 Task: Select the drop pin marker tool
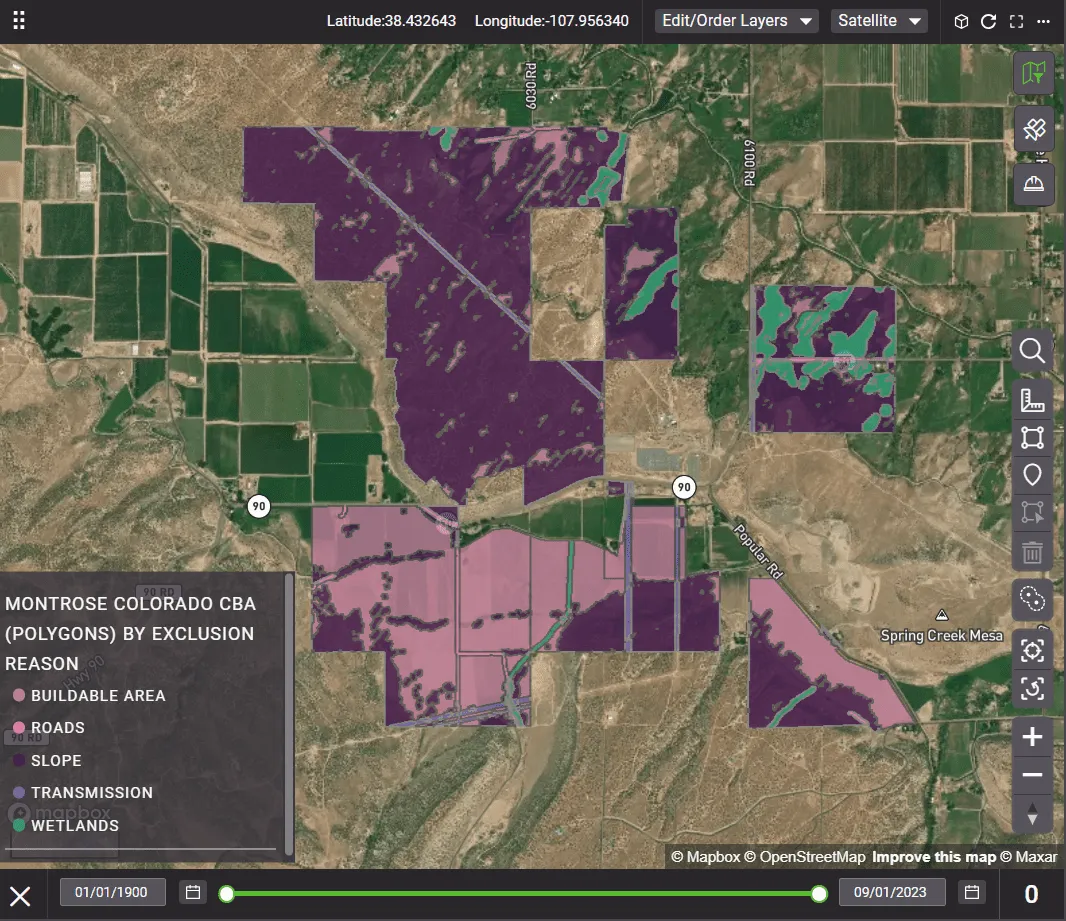click(x=1032, y=475)
